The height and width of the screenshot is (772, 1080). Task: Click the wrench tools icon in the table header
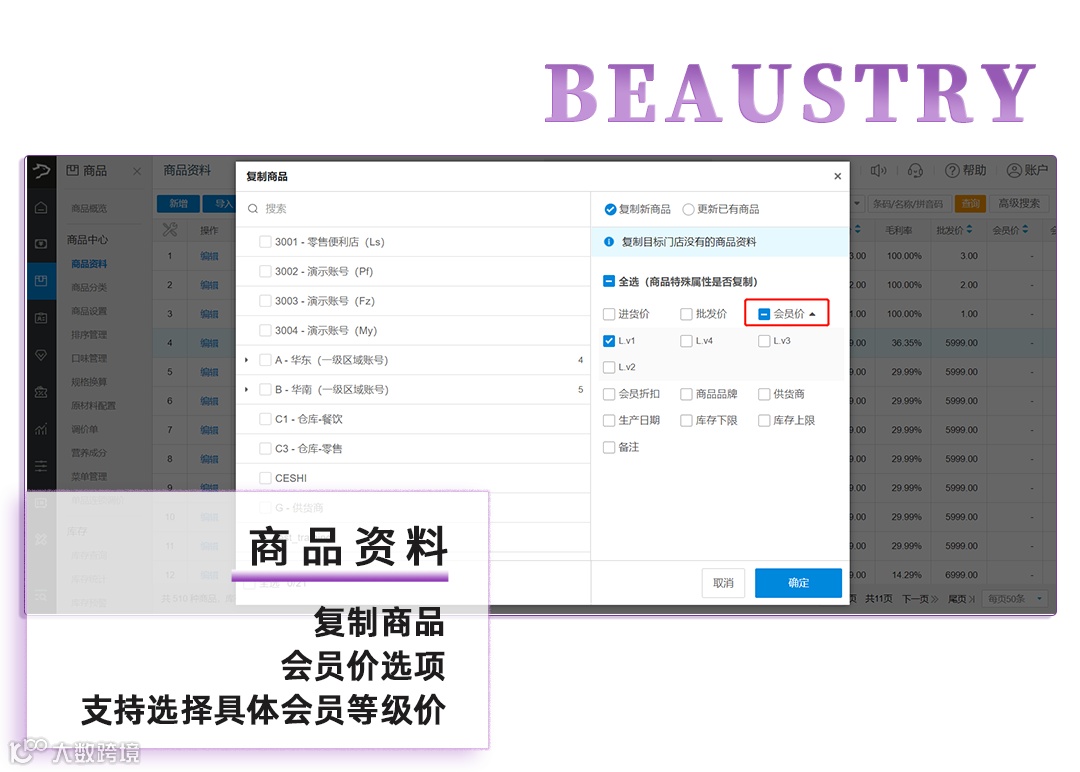click(169, 229)
